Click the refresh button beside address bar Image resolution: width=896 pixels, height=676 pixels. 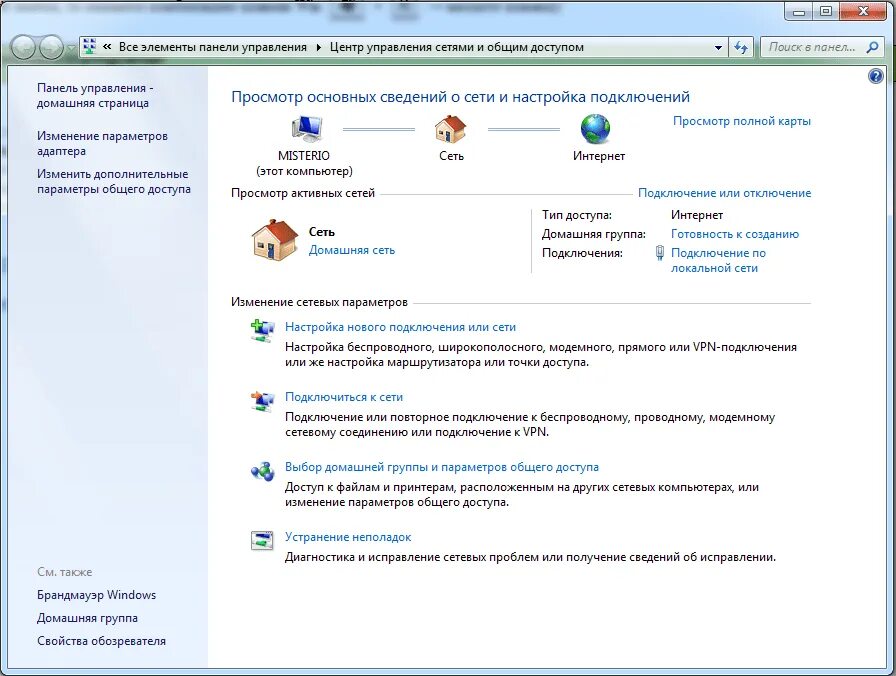pos(742,47)
